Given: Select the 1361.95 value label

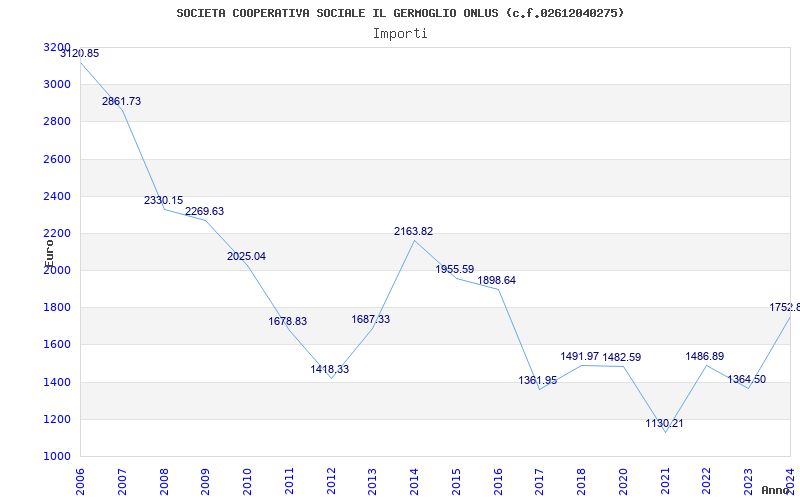Looking at the screenshot, I should 538,381.
